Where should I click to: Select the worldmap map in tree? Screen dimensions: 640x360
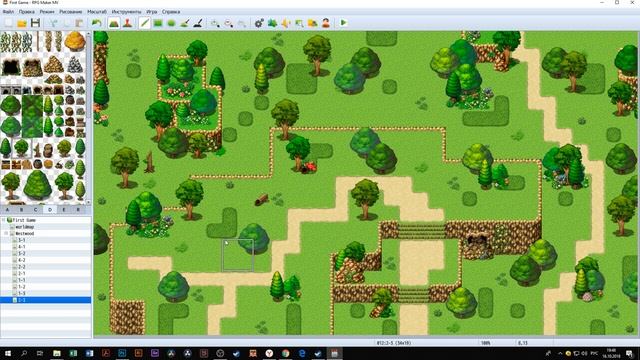coord(25,227)
